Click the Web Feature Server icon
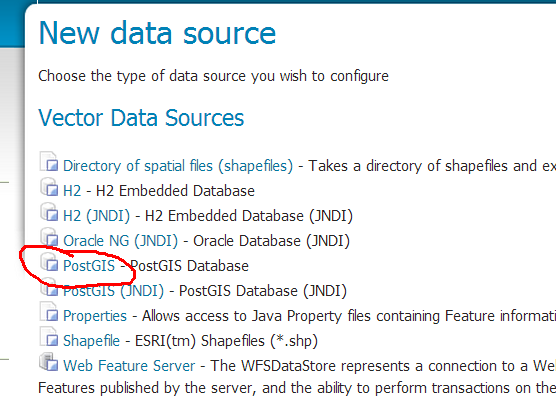 click(49, 362)
